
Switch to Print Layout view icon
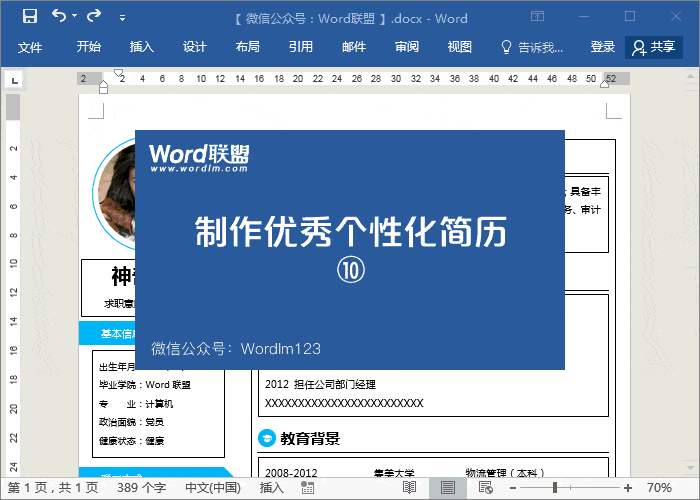pyautogui.click(x=447, y=488)
